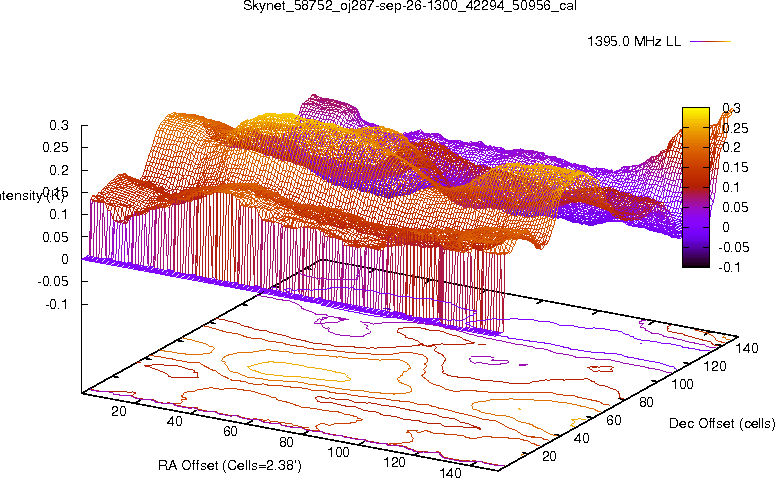
Task: Click the 0.3 tick on the intensity z-axis
Action: point(59,126)
